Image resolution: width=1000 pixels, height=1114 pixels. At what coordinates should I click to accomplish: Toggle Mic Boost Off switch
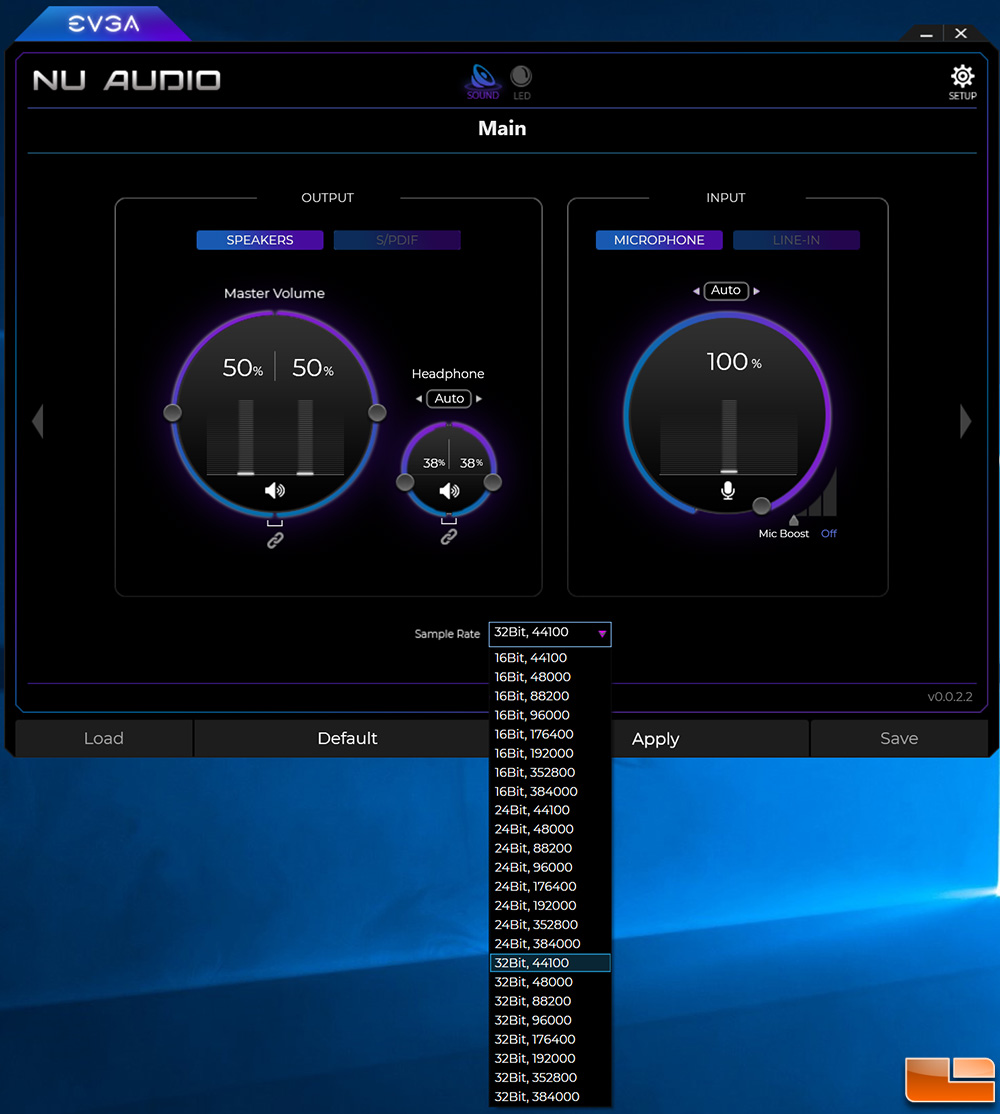pos(828,534)
